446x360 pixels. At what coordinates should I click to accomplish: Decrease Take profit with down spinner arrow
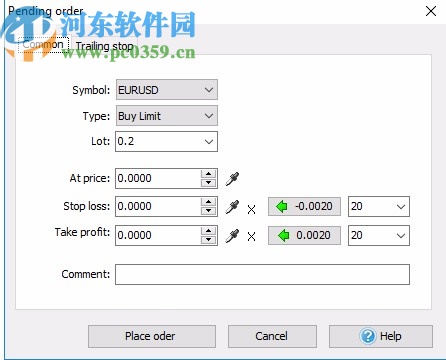click(x=209, y=240)
